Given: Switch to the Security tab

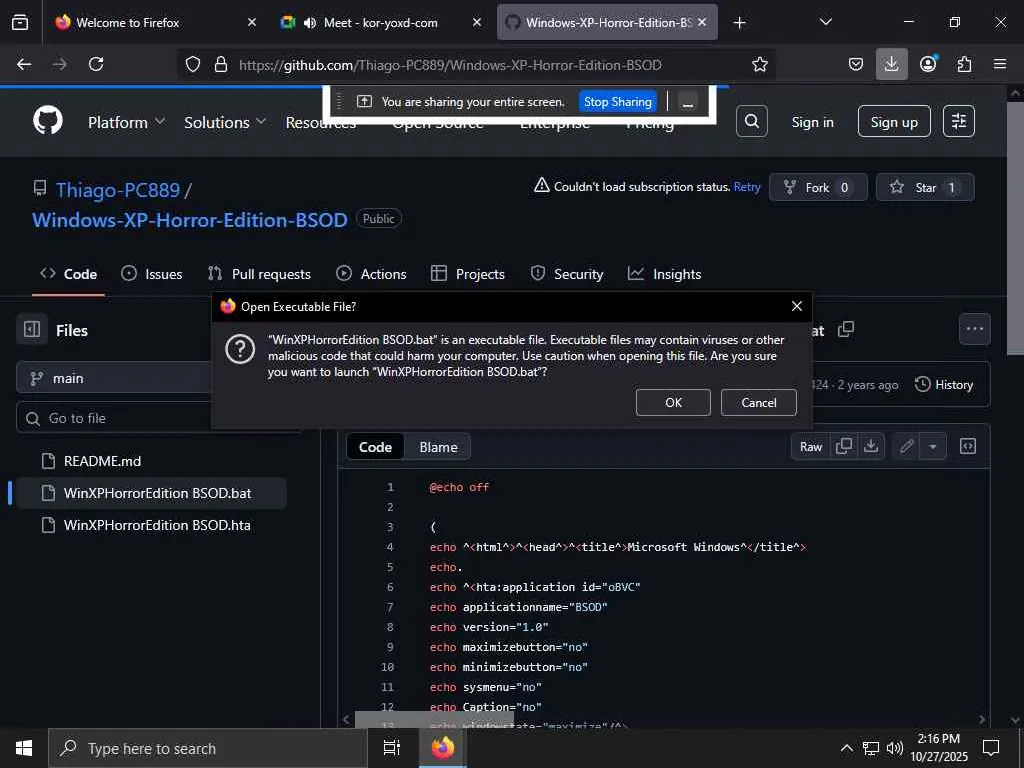Looking at the screenshot, I should pyautogui.click(x=567, y=274).
